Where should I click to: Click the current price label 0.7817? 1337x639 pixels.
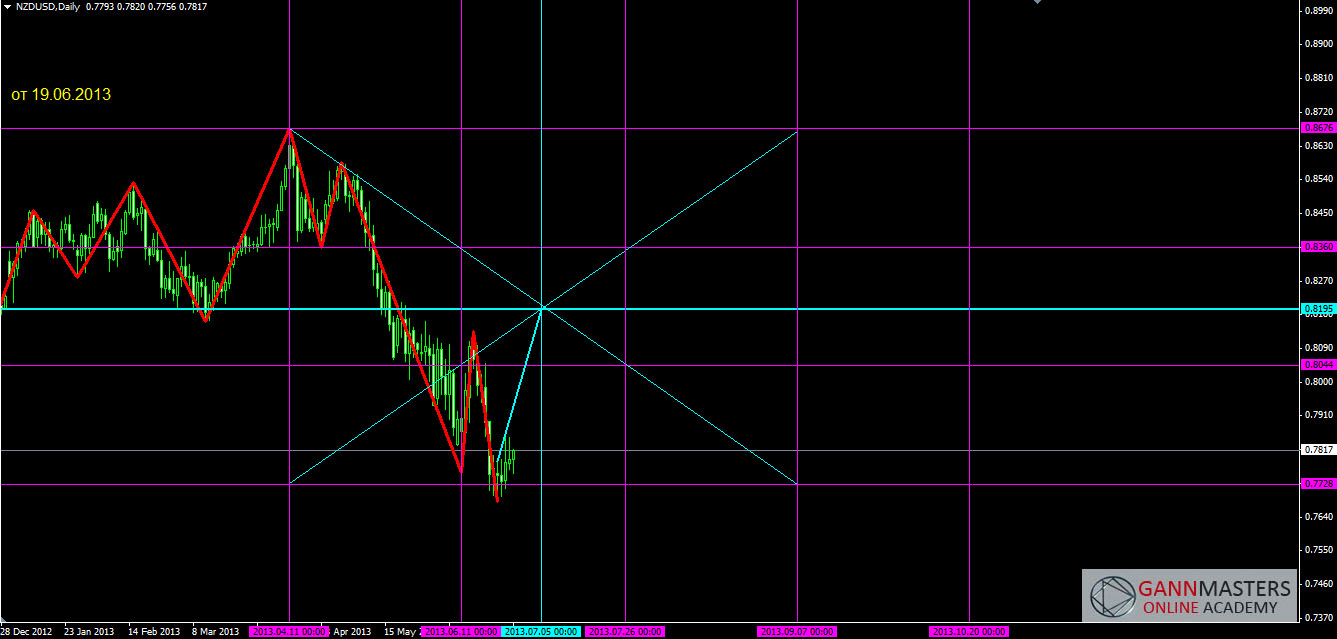pyautogui.click(x=1319, y=450)
